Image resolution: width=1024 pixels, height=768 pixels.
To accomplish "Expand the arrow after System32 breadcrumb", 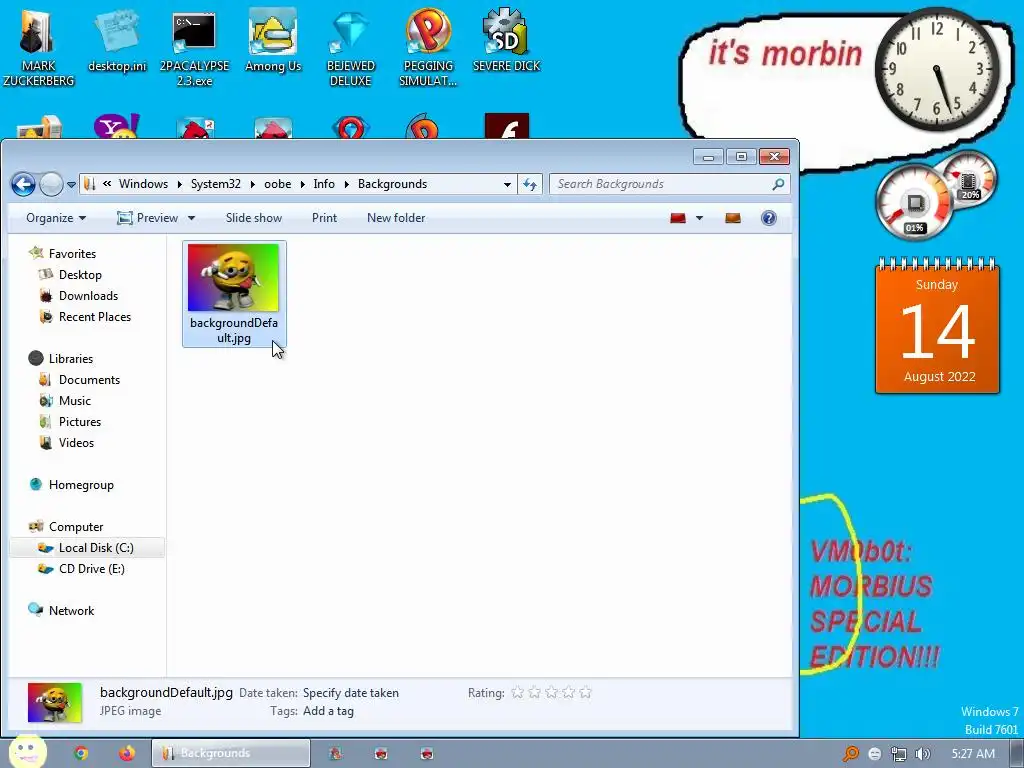I will (x=253, y=185).
